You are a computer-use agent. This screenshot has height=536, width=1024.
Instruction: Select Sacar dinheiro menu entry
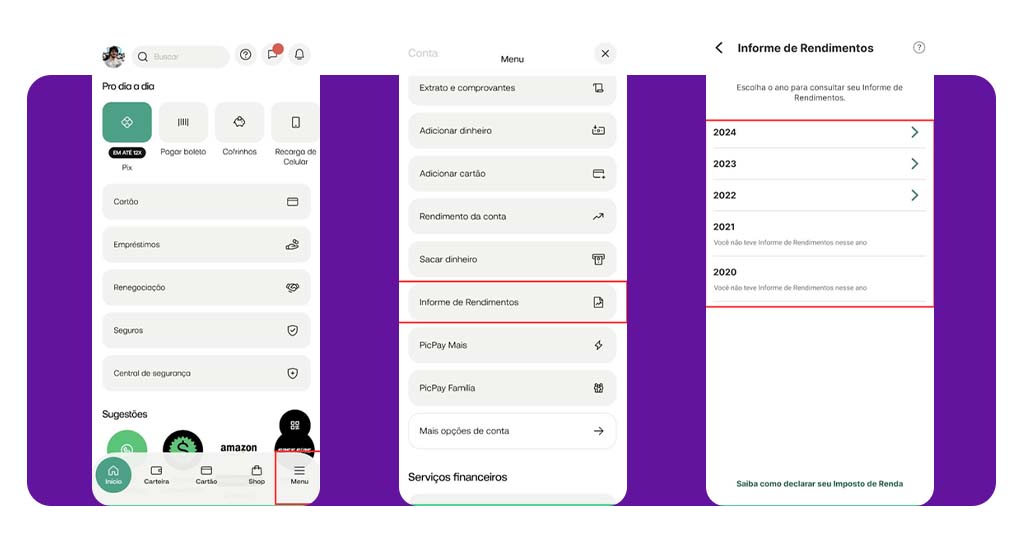click(512, 259)
